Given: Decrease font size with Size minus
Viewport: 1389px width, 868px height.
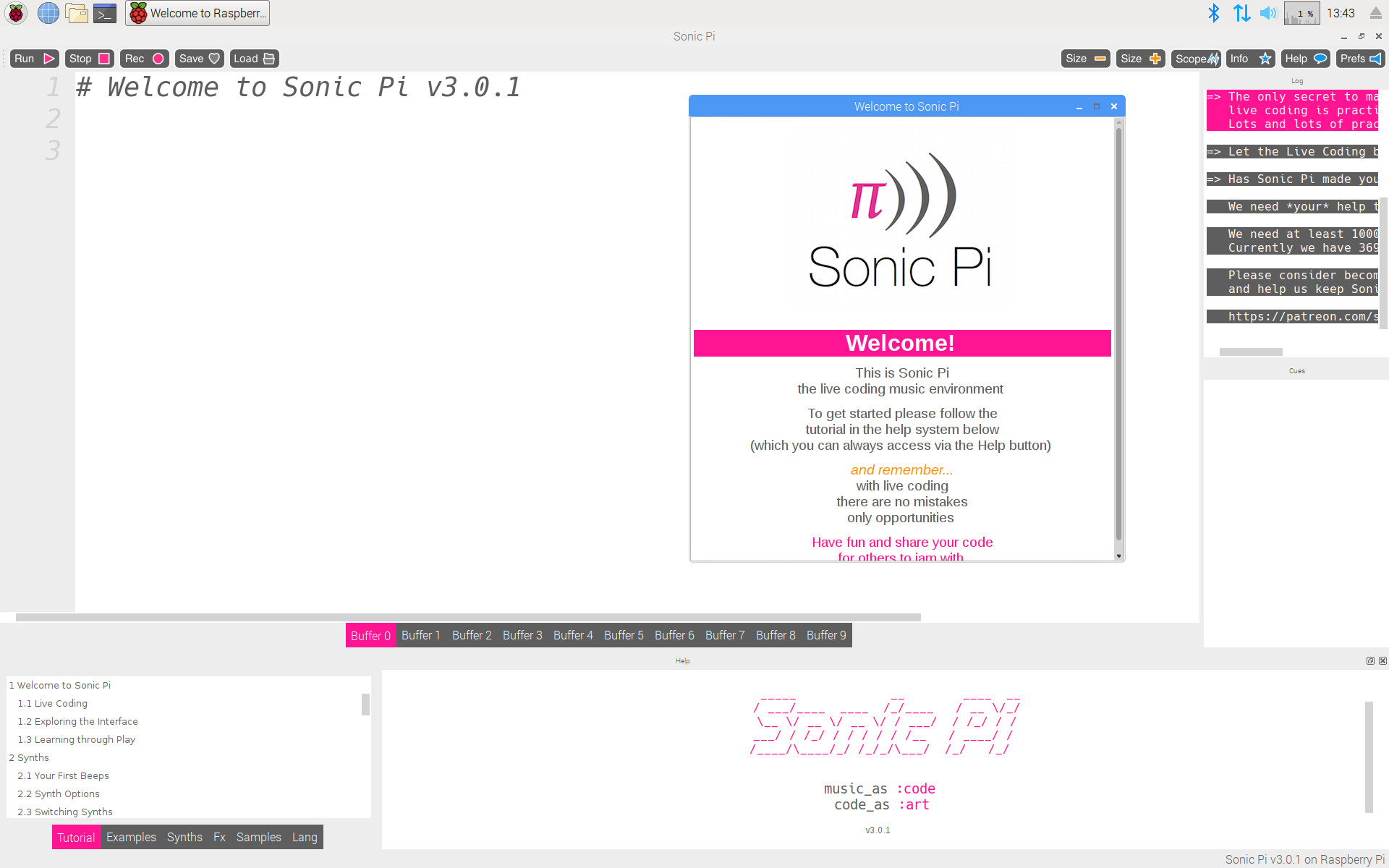Looking at the screenshot, I should (1085, 59).
